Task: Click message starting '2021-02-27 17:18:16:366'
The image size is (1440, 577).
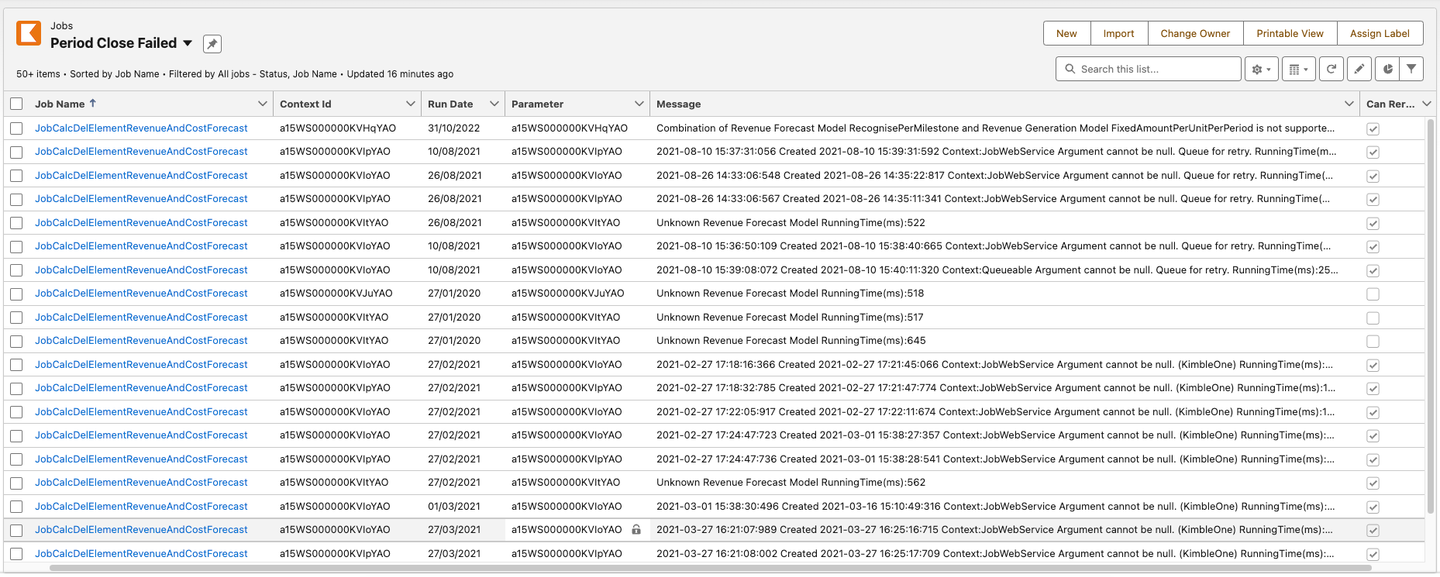Action: pos(995,365)
